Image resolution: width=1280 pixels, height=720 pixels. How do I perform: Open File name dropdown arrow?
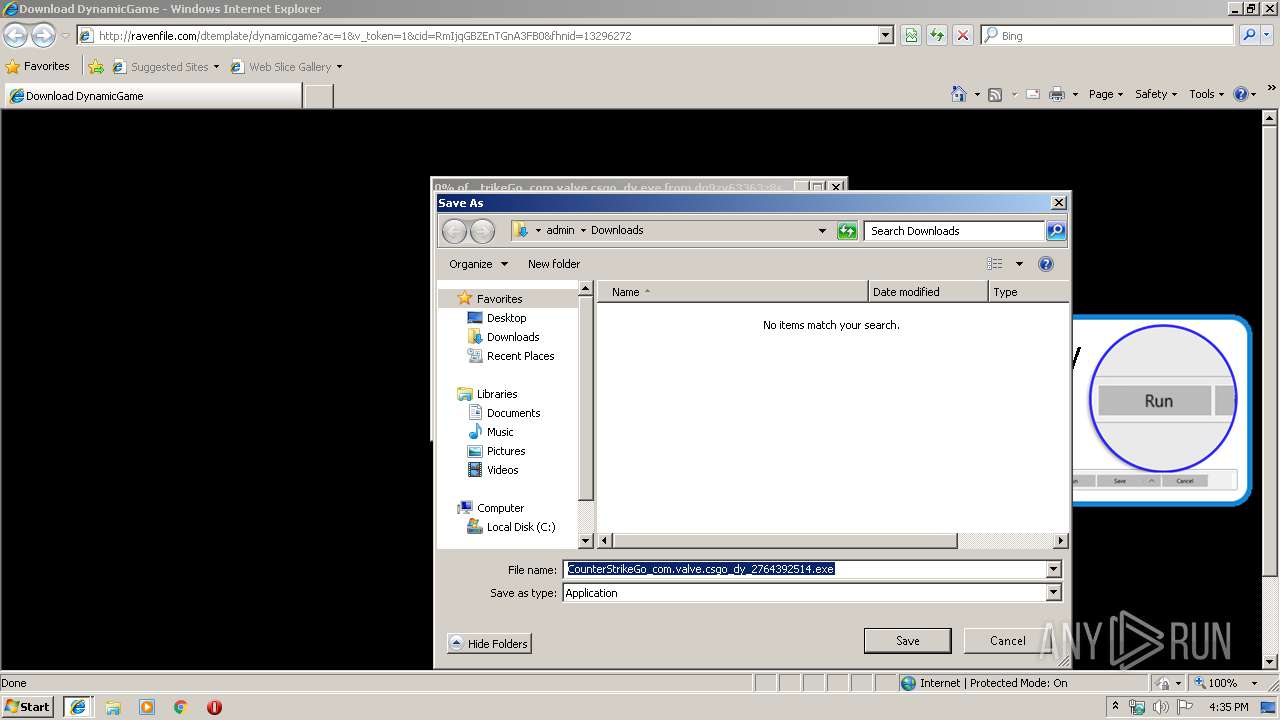pos(1053,569)
